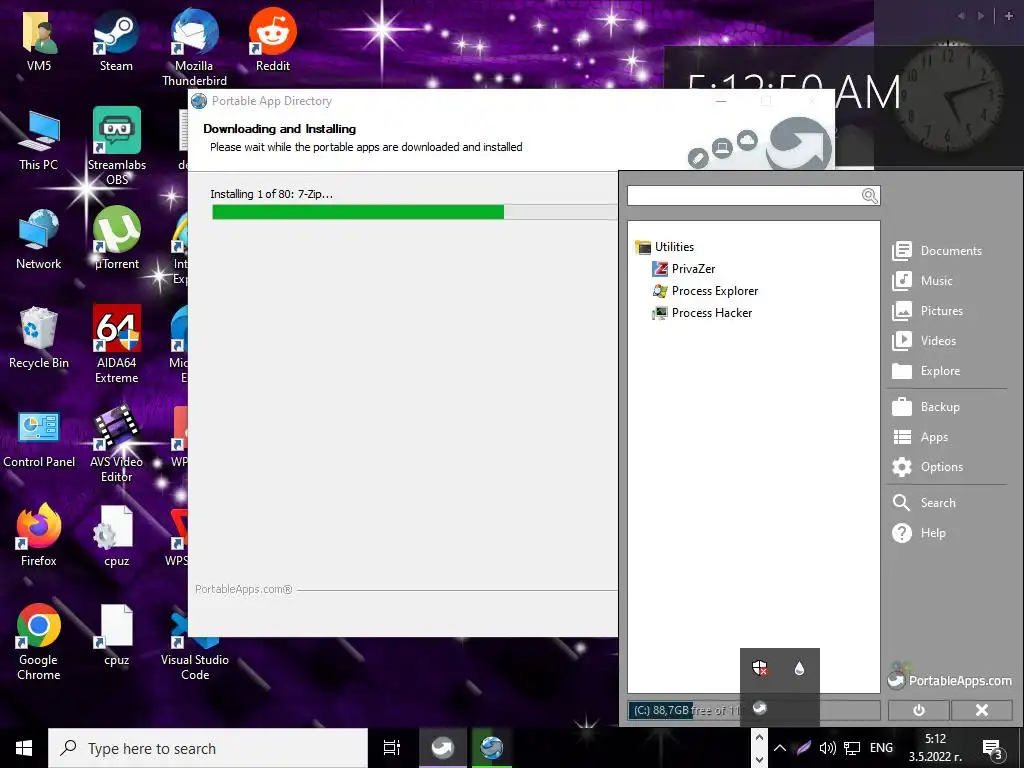Collapse the Utilities folder category
The image size is (1024, 768).
[665, 247]
